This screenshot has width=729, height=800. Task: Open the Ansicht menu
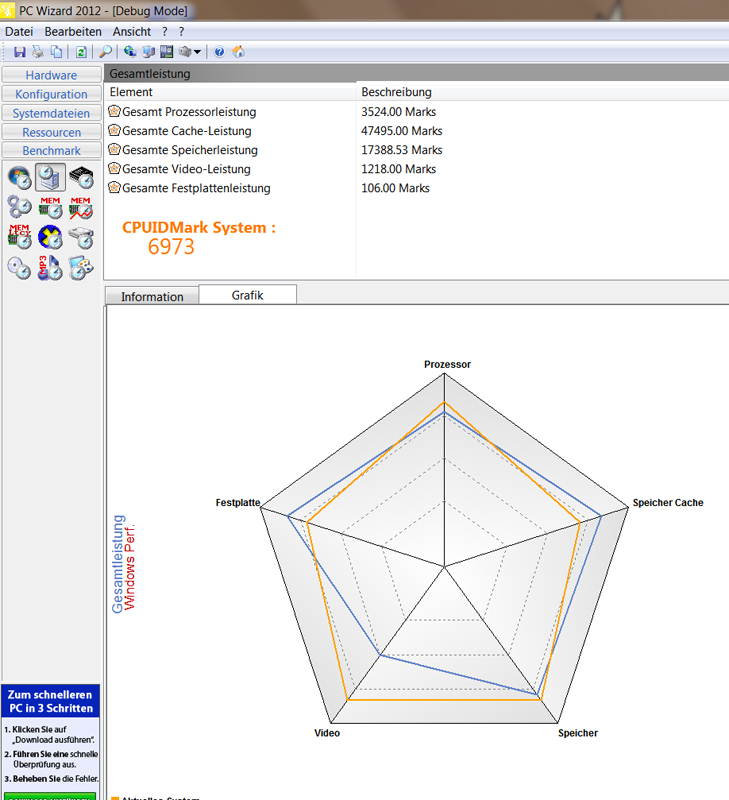132,32
